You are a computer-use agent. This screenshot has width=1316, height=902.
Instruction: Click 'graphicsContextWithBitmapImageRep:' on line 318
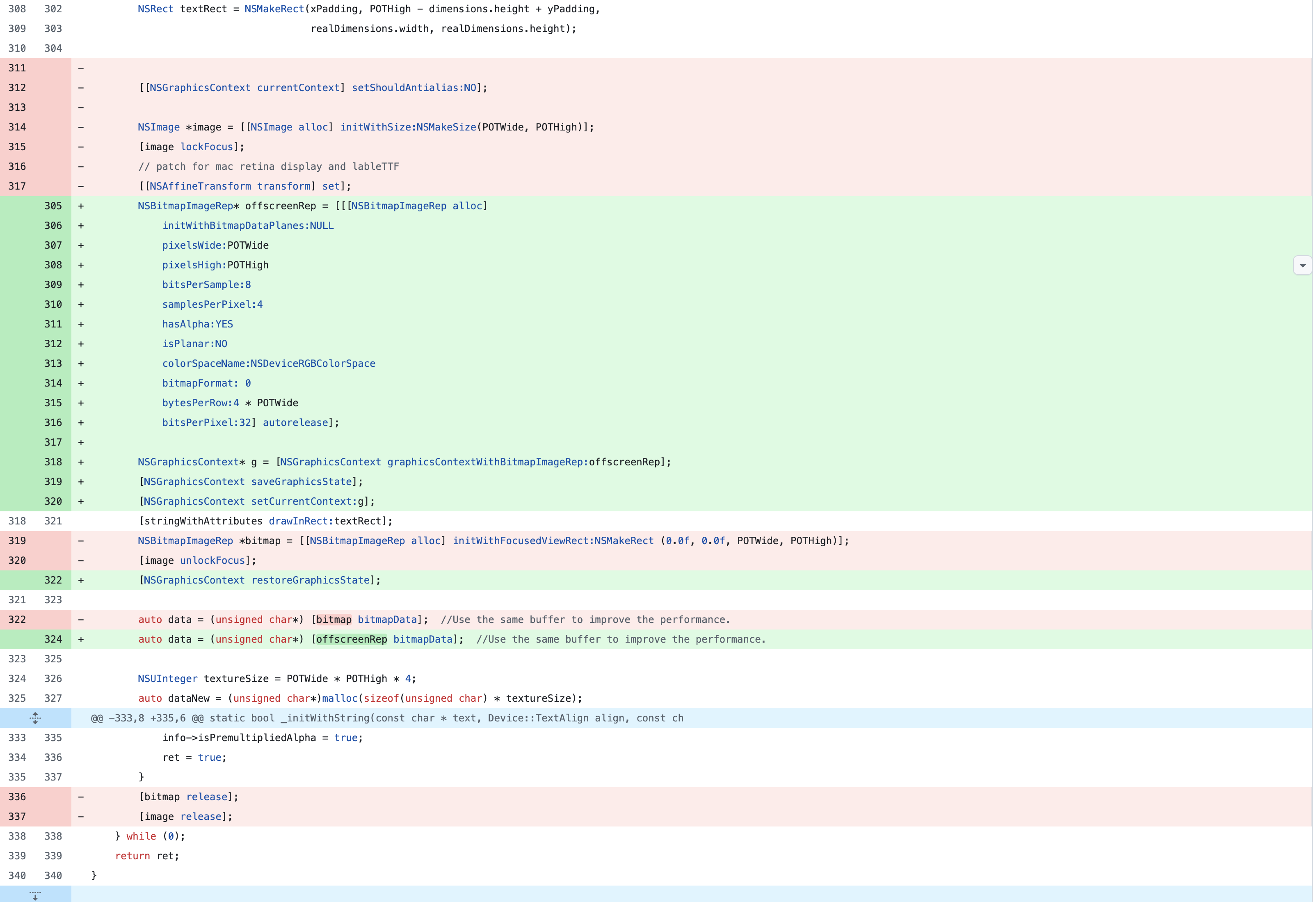pos(488,462)
